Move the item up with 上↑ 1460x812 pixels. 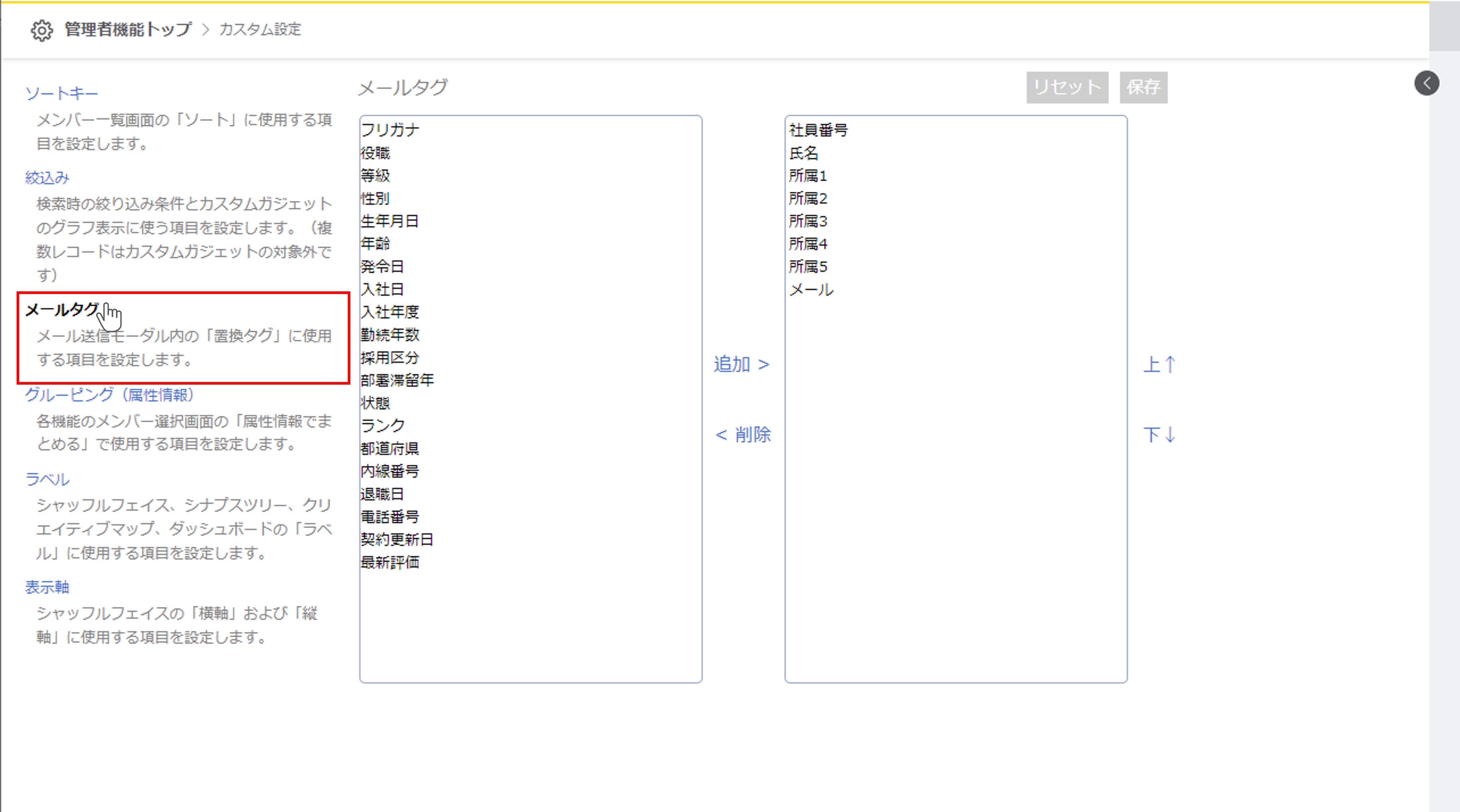point(1159,364)
